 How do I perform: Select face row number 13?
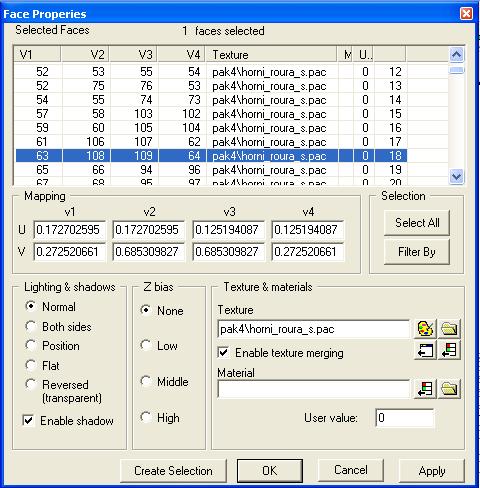211,86
